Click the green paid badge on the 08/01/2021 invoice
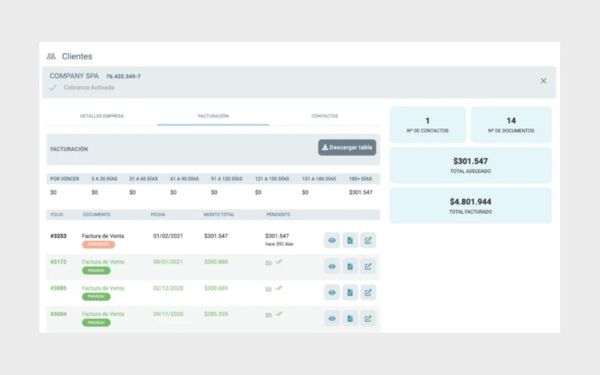Image resolution: width=600 pixels, height=375 pixels. [96, 271]
